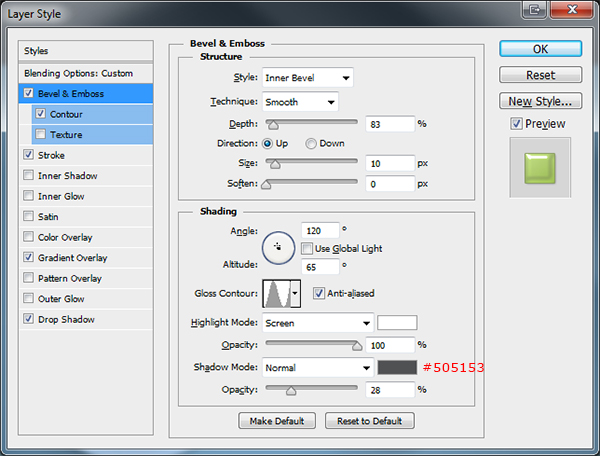Open the Highlight Mode dropdown

click(x=318, y=323)
